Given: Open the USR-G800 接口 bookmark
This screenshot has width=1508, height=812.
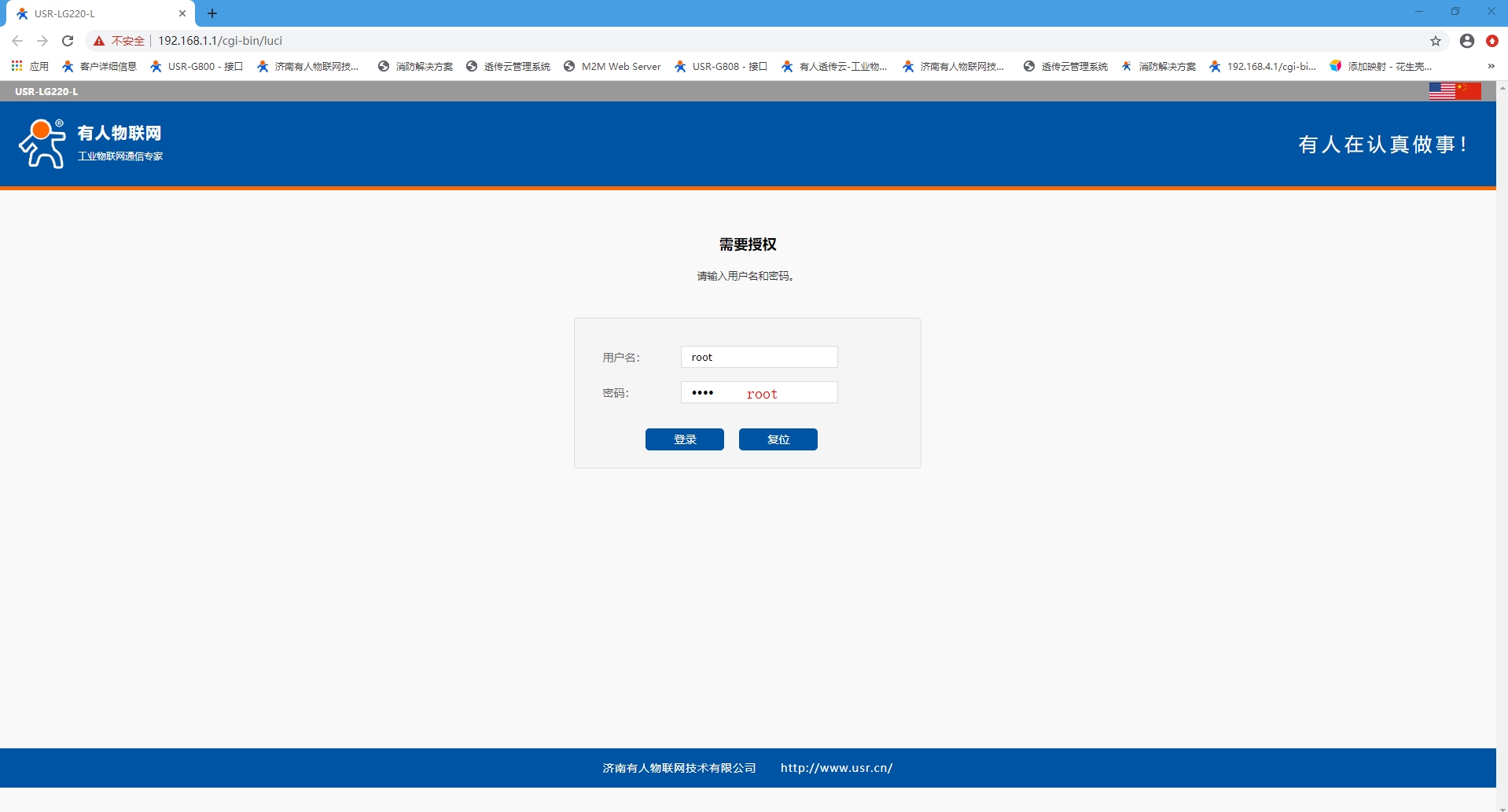Looking at the screenshot, I should 197,66.
